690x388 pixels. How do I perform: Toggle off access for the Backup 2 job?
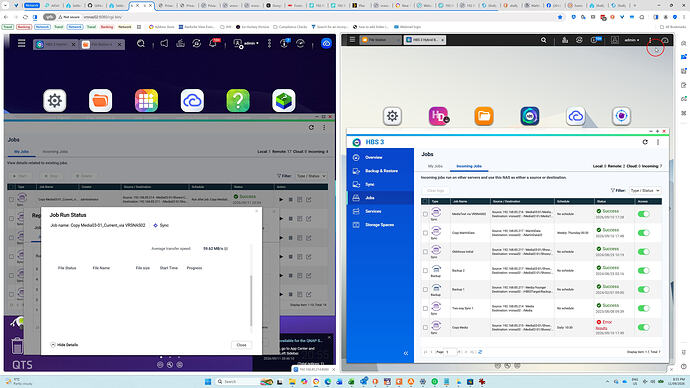pyautogui.click(x=643, y=271)
